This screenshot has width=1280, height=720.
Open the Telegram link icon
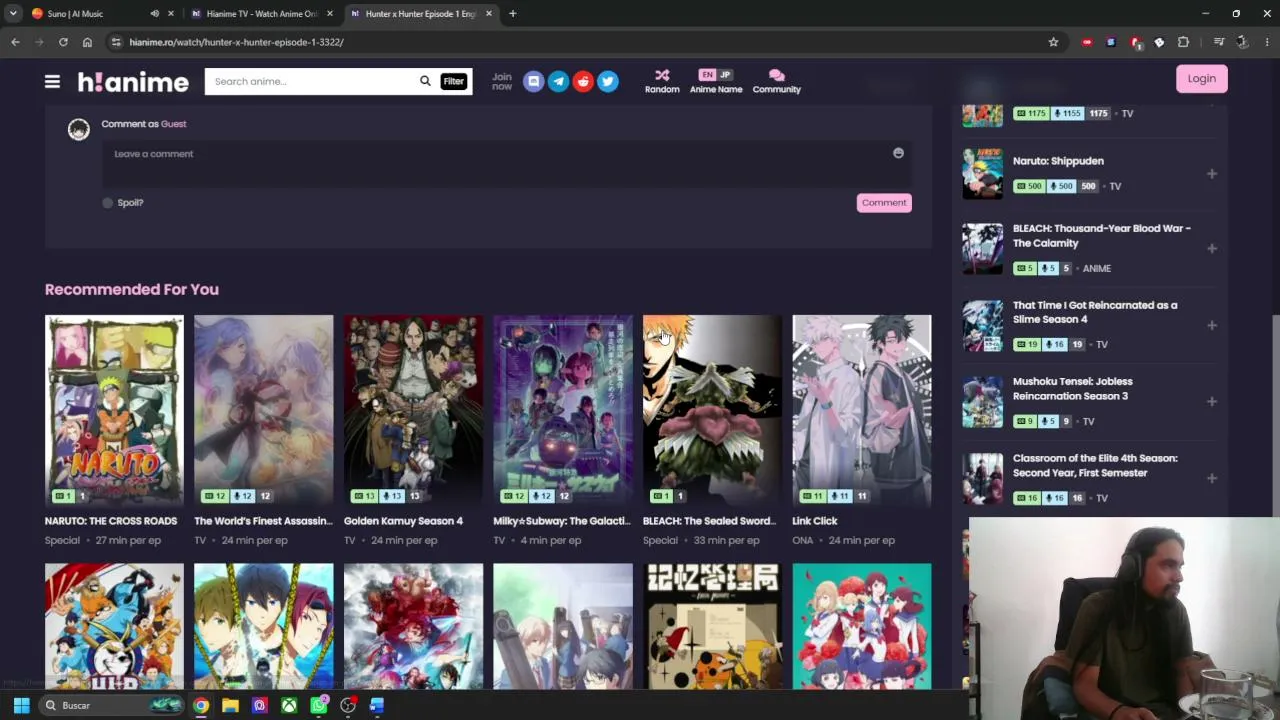coord(558,81)
